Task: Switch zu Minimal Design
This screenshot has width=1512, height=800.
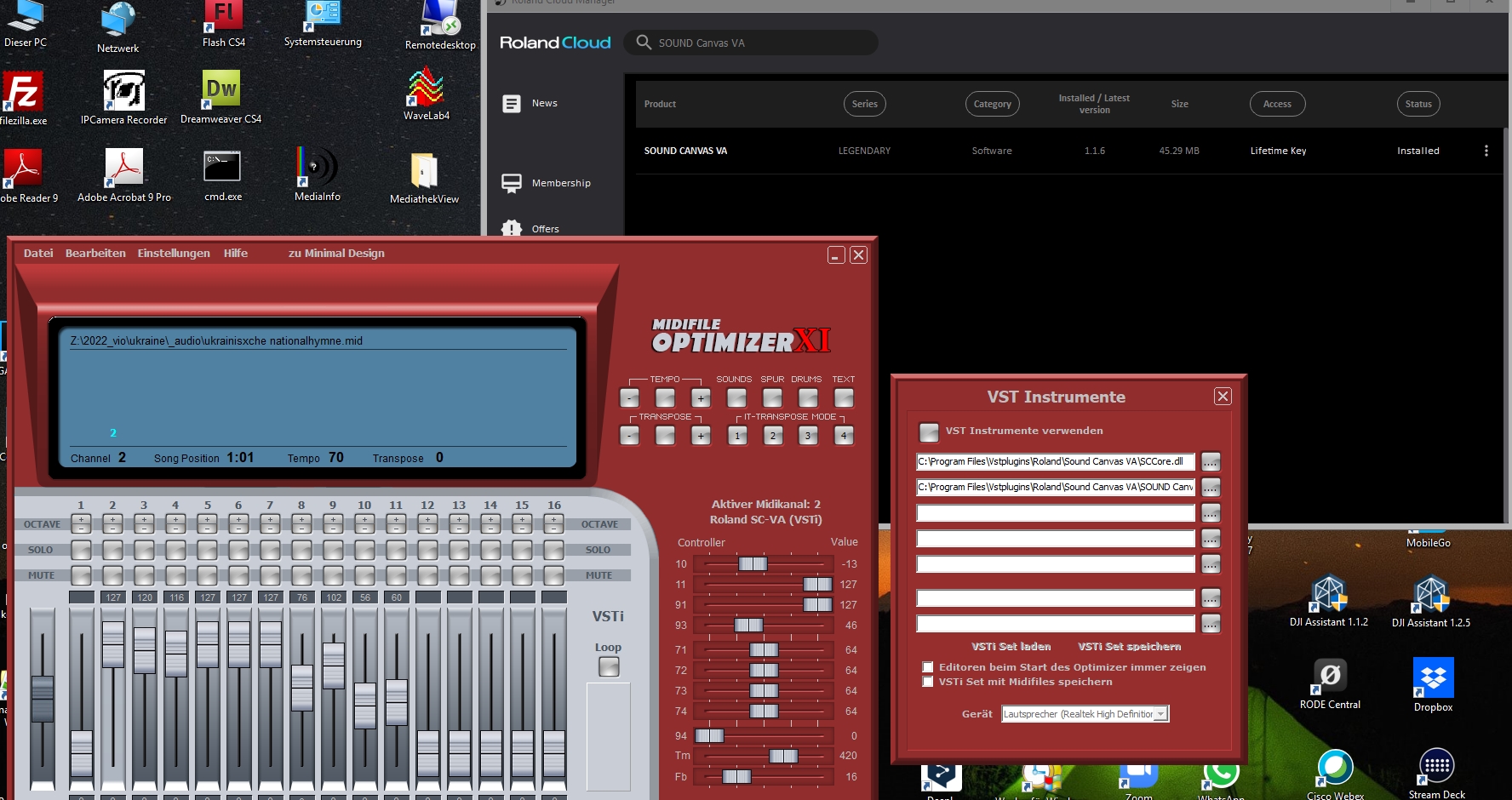Action: [336, 254]
